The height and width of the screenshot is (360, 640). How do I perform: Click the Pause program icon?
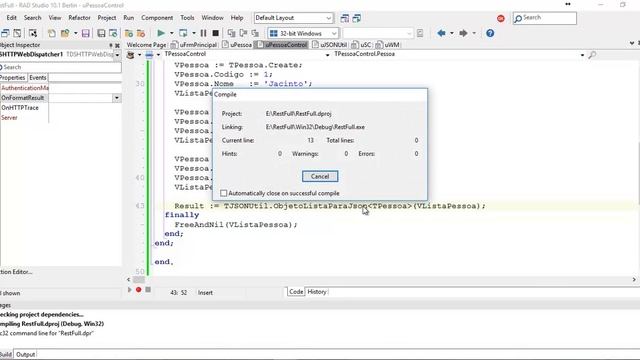(203, 33)
